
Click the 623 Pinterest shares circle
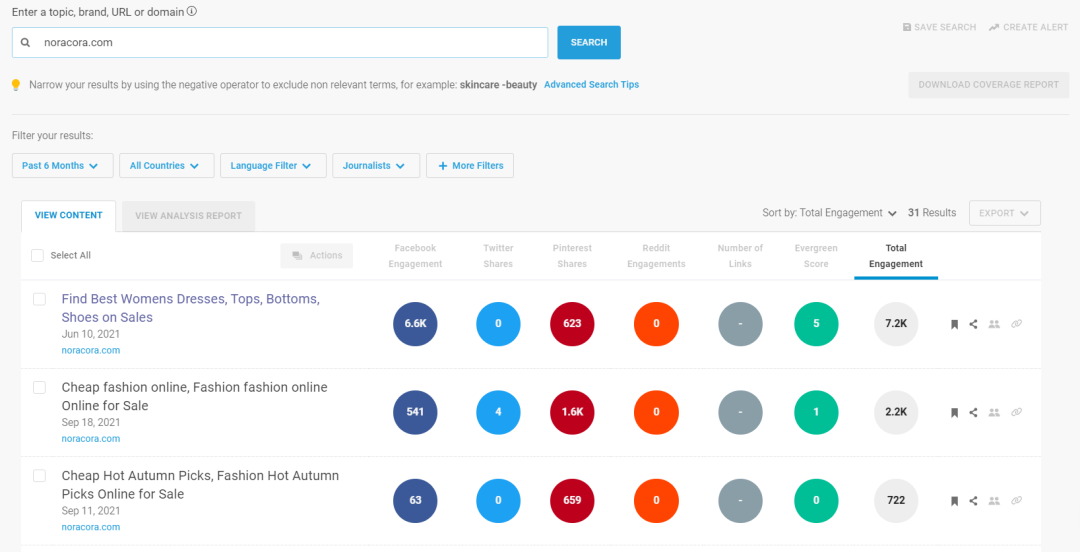(572, 324)
